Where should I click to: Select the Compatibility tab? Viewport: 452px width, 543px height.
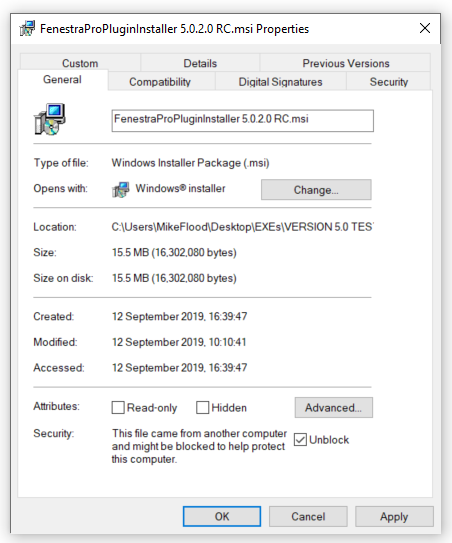click(160, 82)
